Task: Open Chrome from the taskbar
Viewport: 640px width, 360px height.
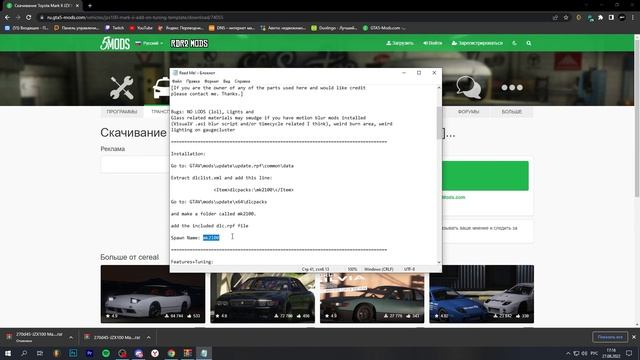Action: point(171,353)
